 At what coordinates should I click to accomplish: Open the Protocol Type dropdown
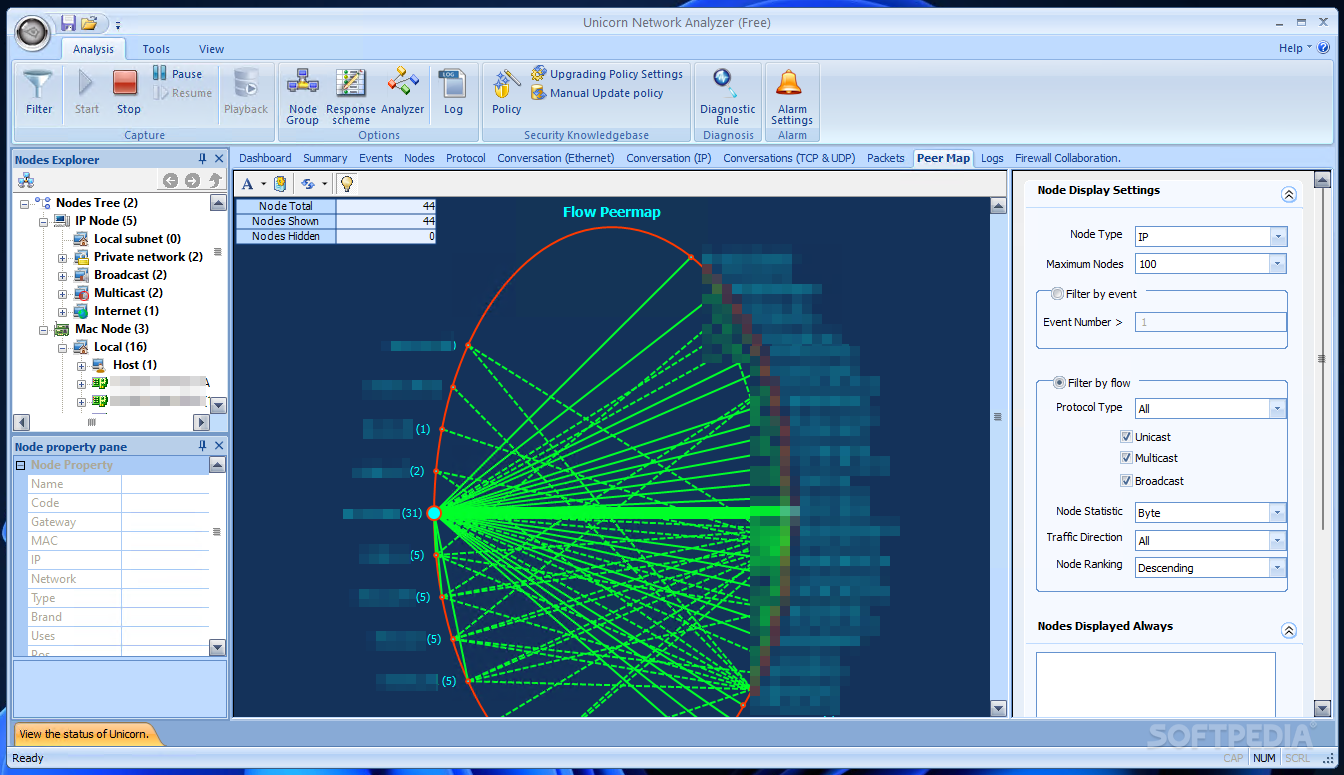click(x=1277, y=408)
